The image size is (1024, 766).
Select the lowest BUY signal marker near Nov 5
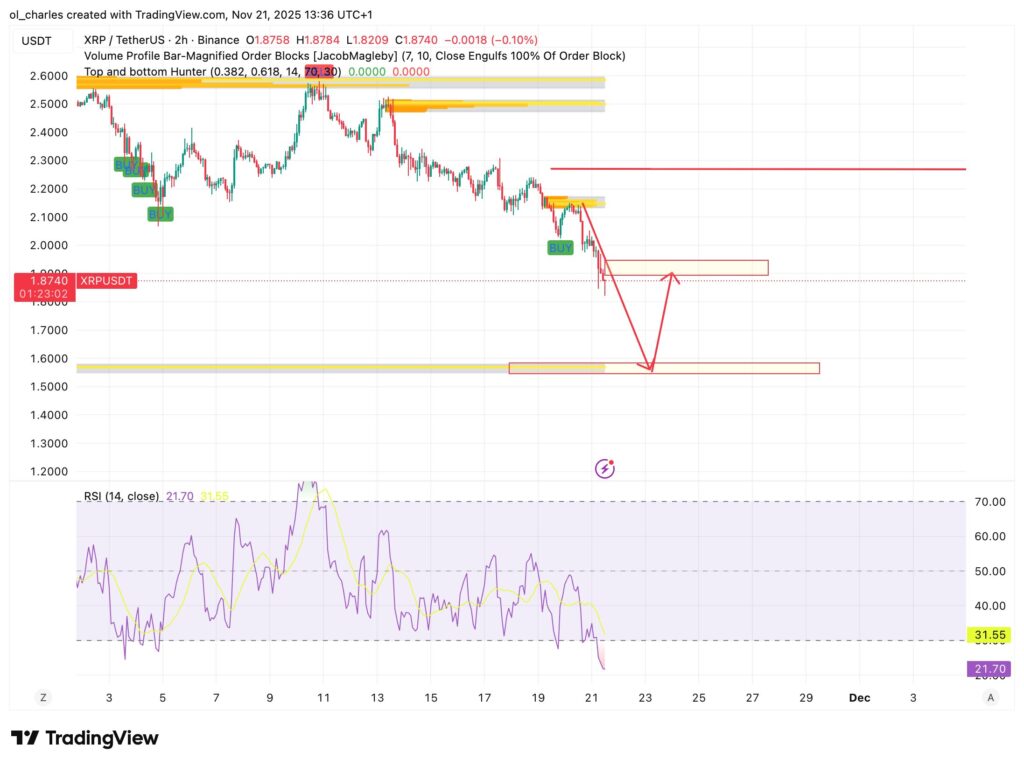(x=160, y=214)
